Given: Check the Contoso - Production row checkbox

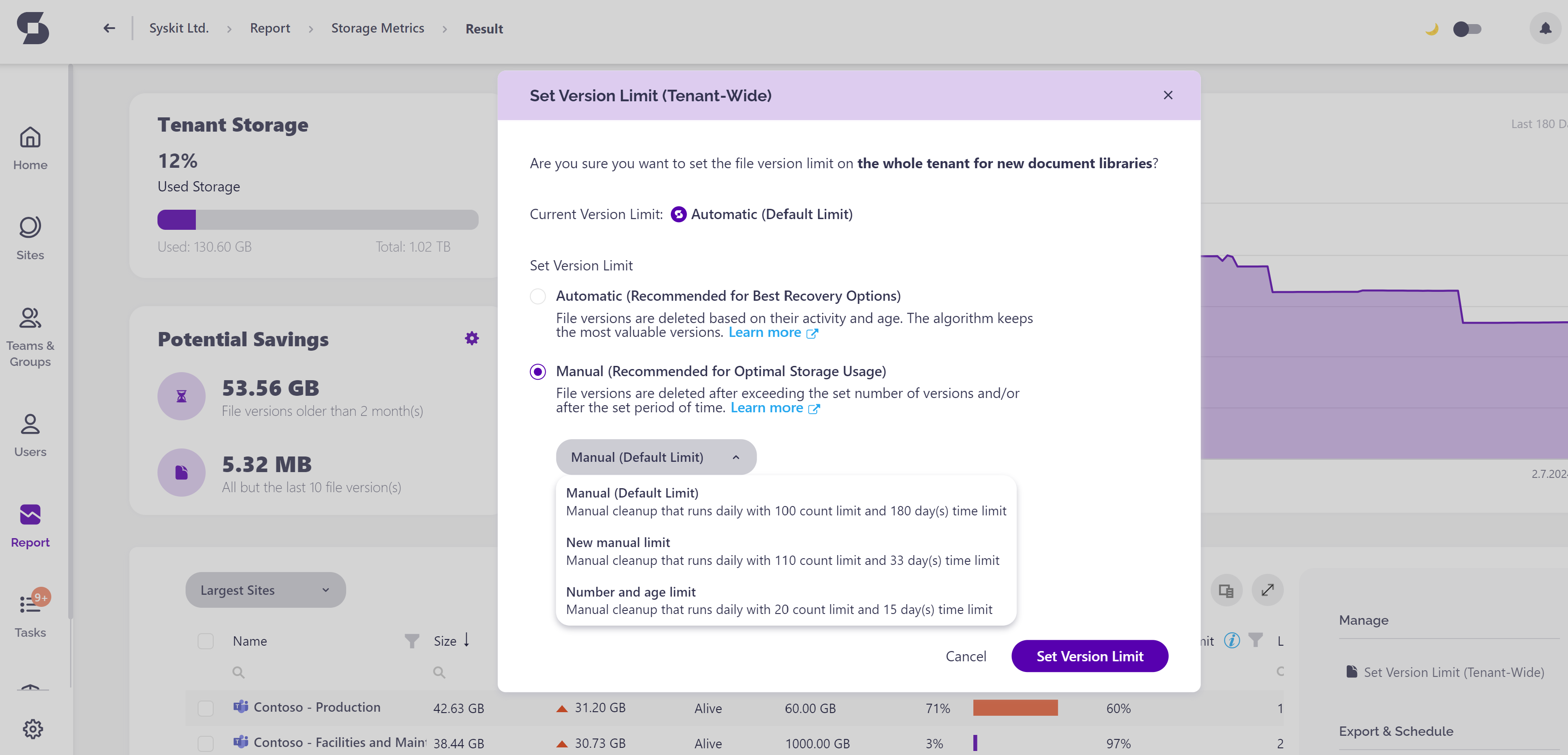Looking at the screenshot, I should (x=206, y=708).
